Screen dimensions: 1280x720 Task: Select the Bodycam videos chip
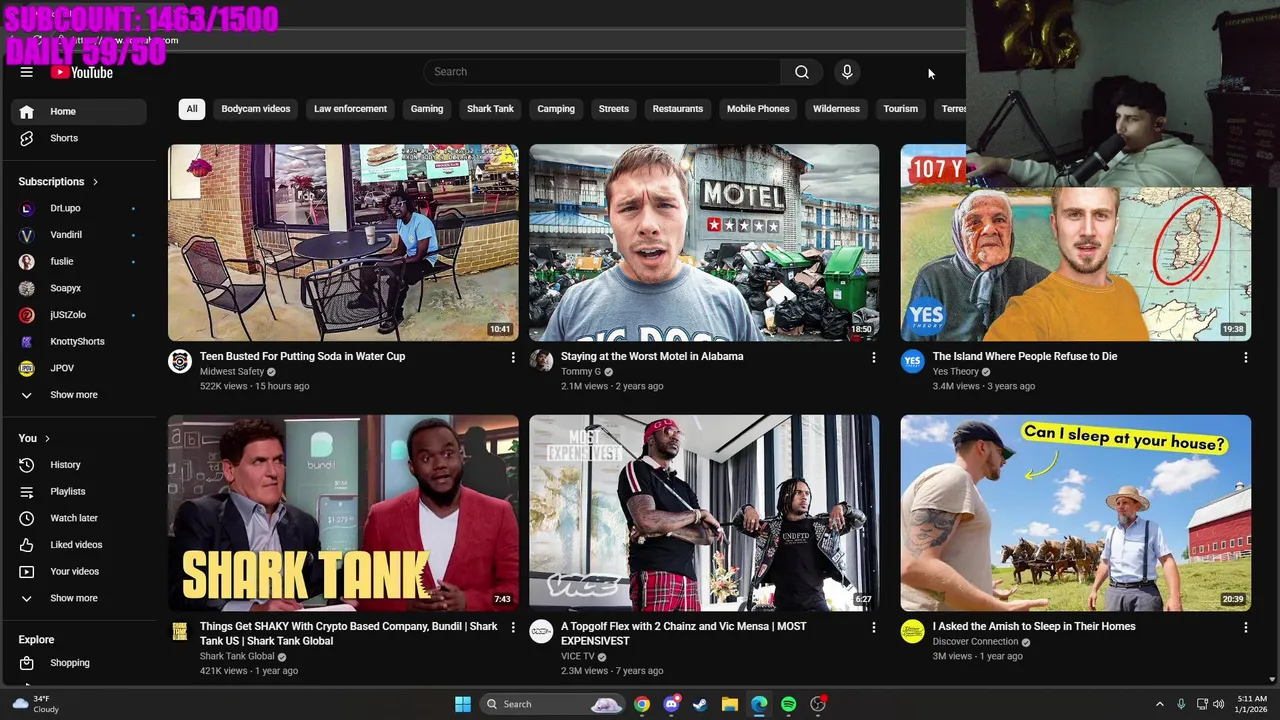tap(256, 109)
